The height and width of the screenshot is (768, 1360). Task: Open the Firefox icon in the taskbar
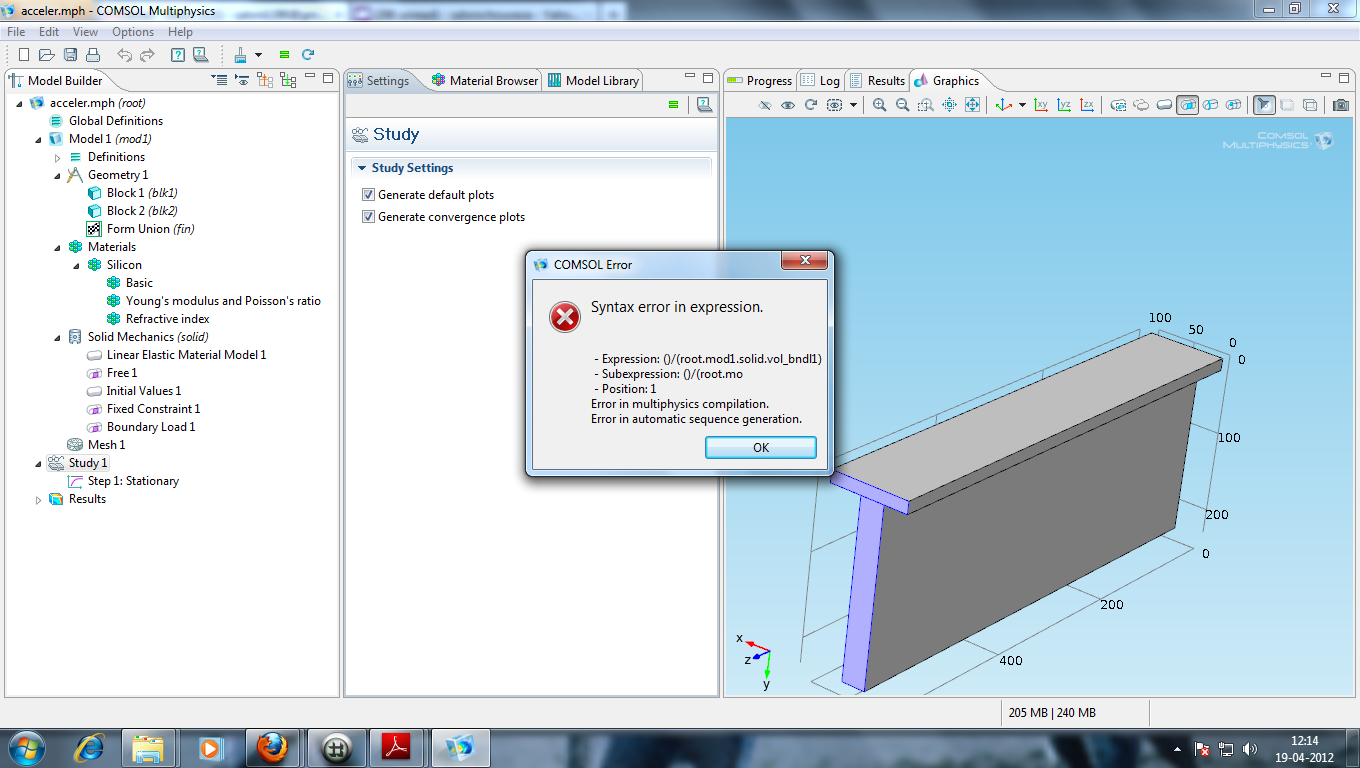(x=272, y=747)
